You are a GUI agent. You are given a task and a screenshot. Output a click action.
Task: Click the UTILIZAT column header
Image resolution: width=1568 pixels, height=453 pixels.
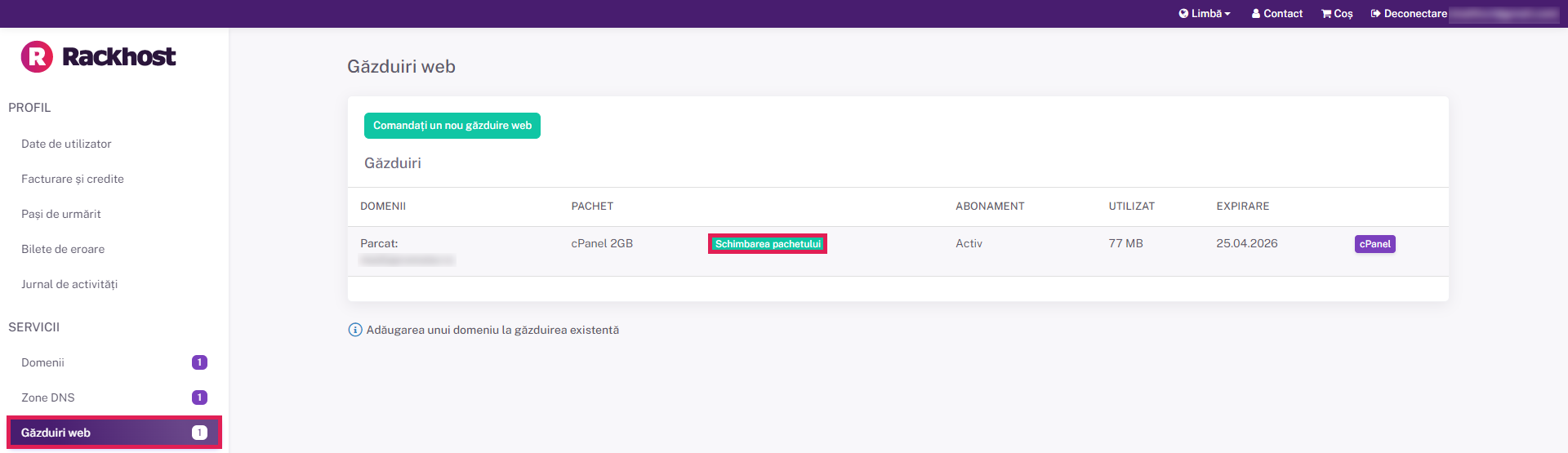click(1132, 207)
